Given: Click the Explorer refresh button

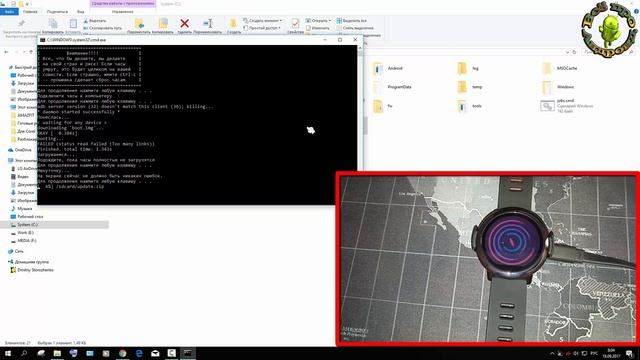Looking at the screenshot, I should (574, 52).
